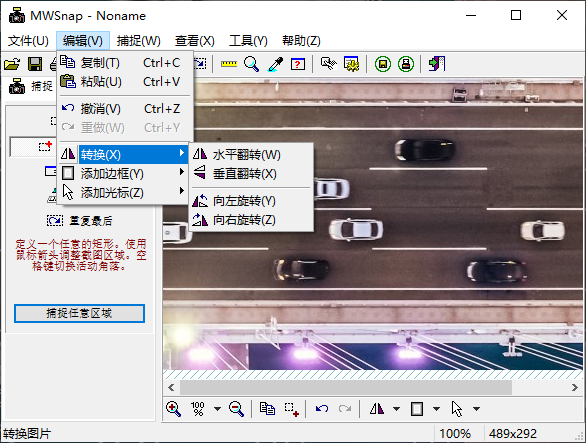Select the color picker eyedropper tool

click(275, 64)
